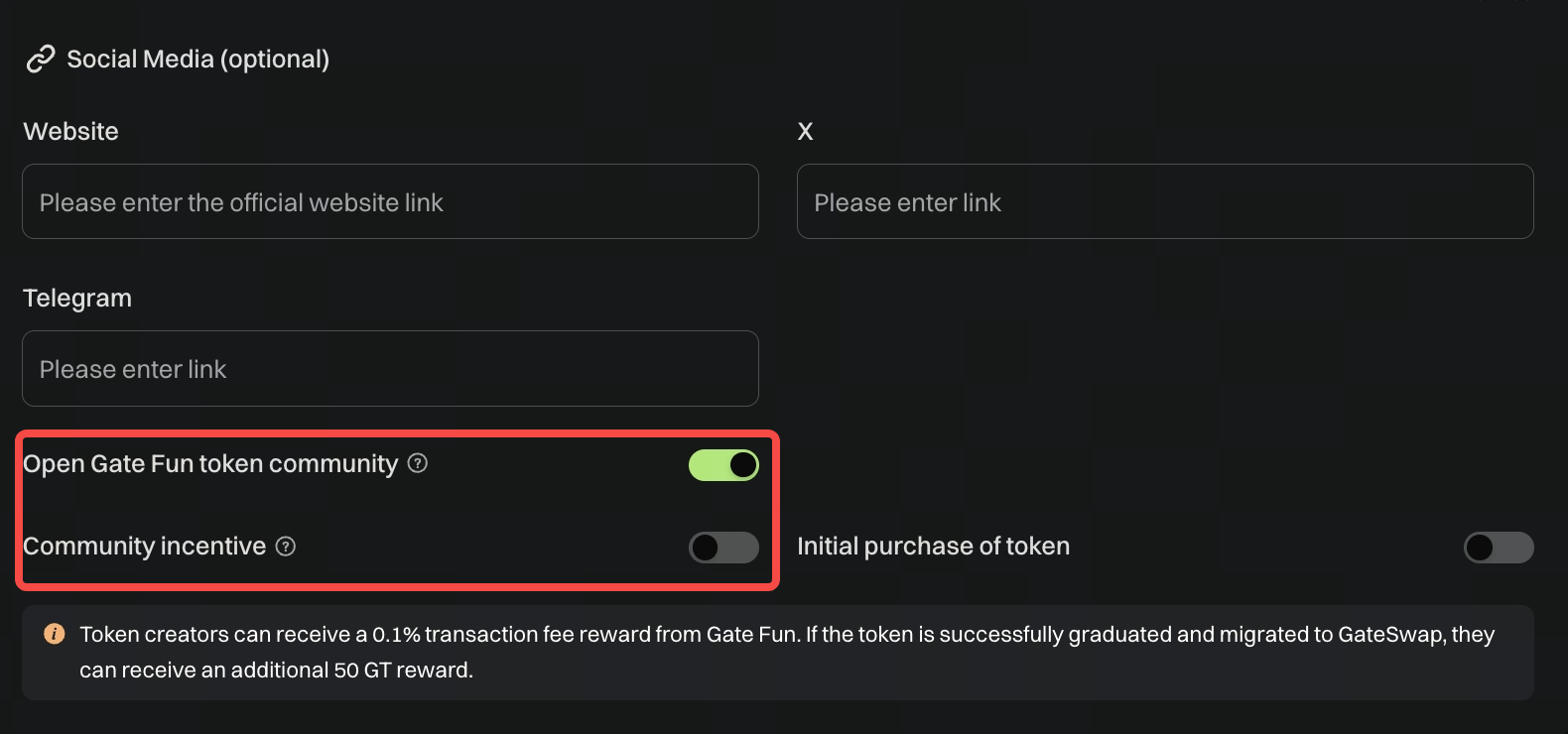Click the question mark icon beside Community incentive
The height and width of the screenshot is (734, 1568).
click(x=286, y=547)
